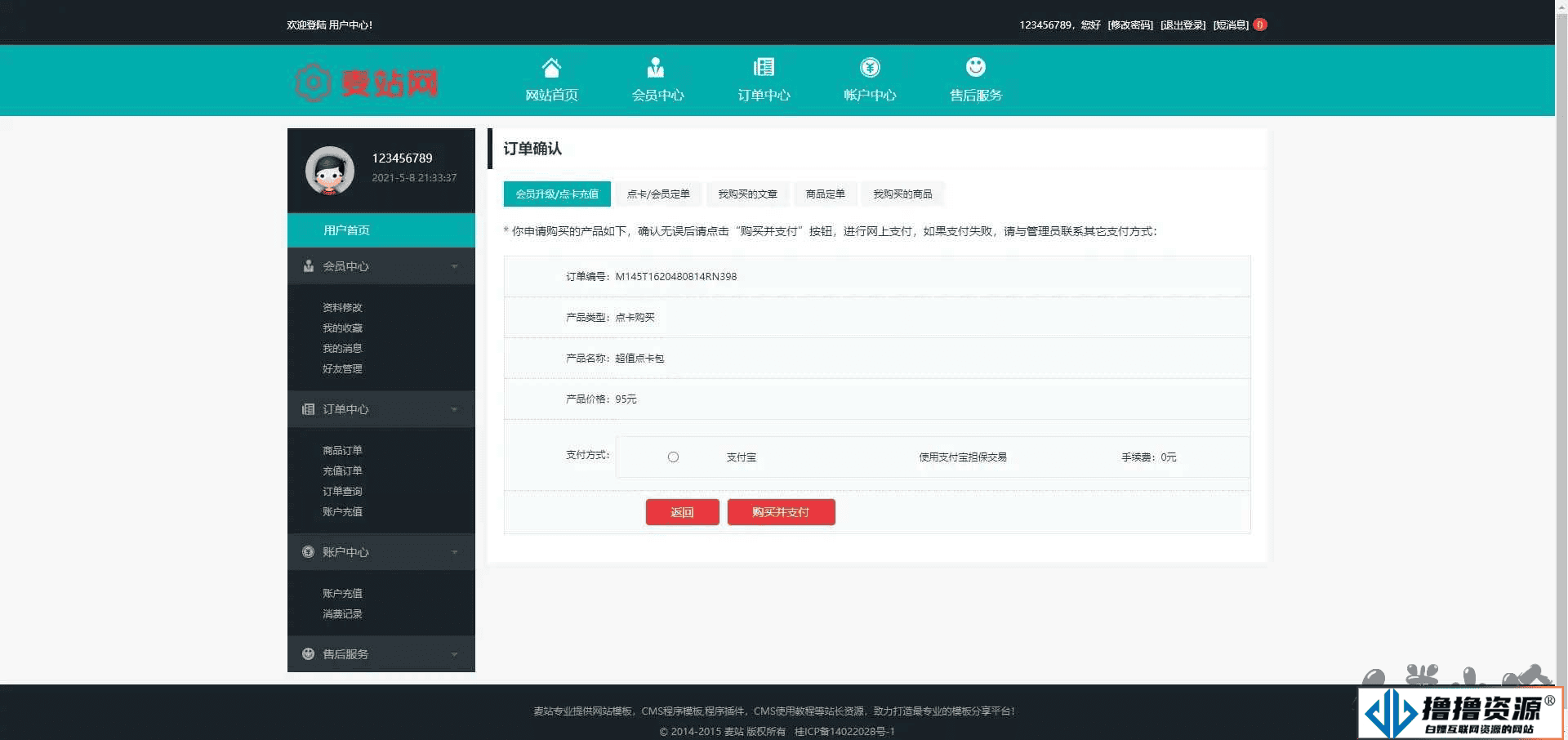Click the 订单中心 list icon in top nav
1568x740 pixels.
tap(764, 67)
